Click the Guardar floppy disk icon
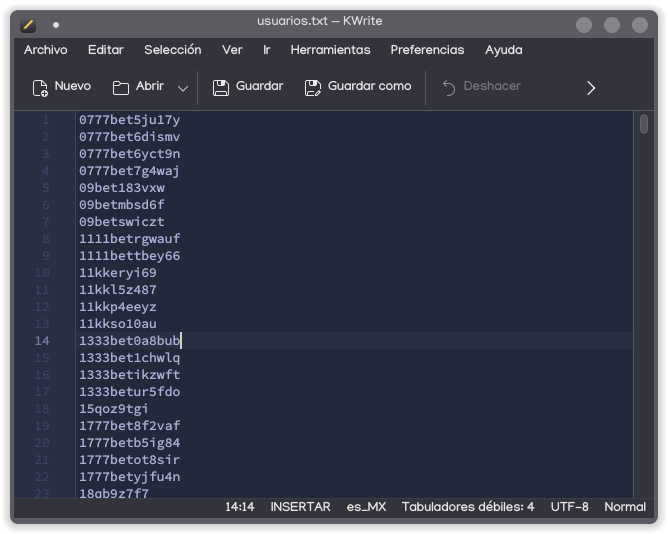 pyautogui.click(x=221, y=88)
